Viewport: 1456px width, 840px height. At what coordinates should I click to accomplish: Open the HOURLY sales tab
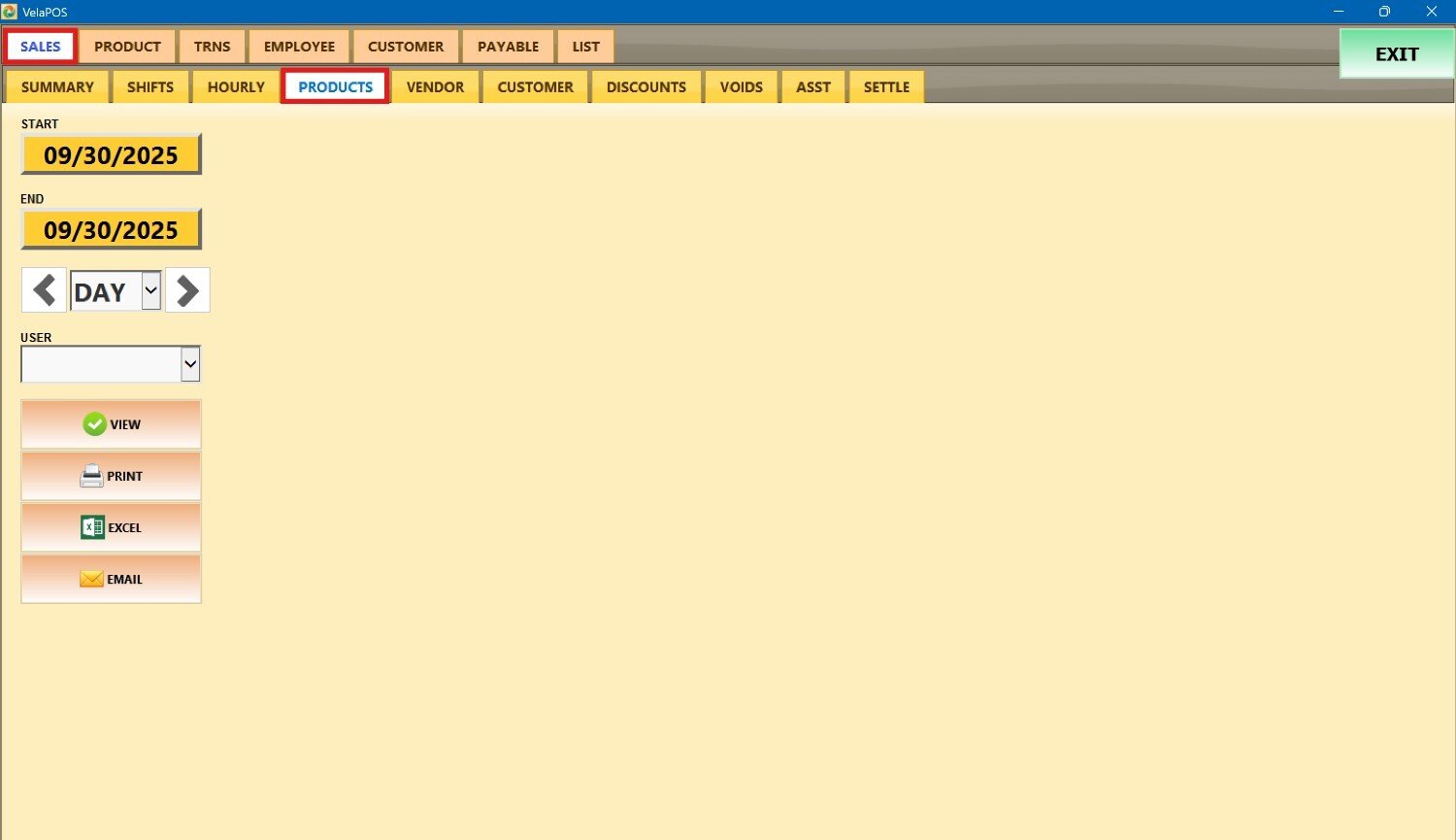point(236,86)
